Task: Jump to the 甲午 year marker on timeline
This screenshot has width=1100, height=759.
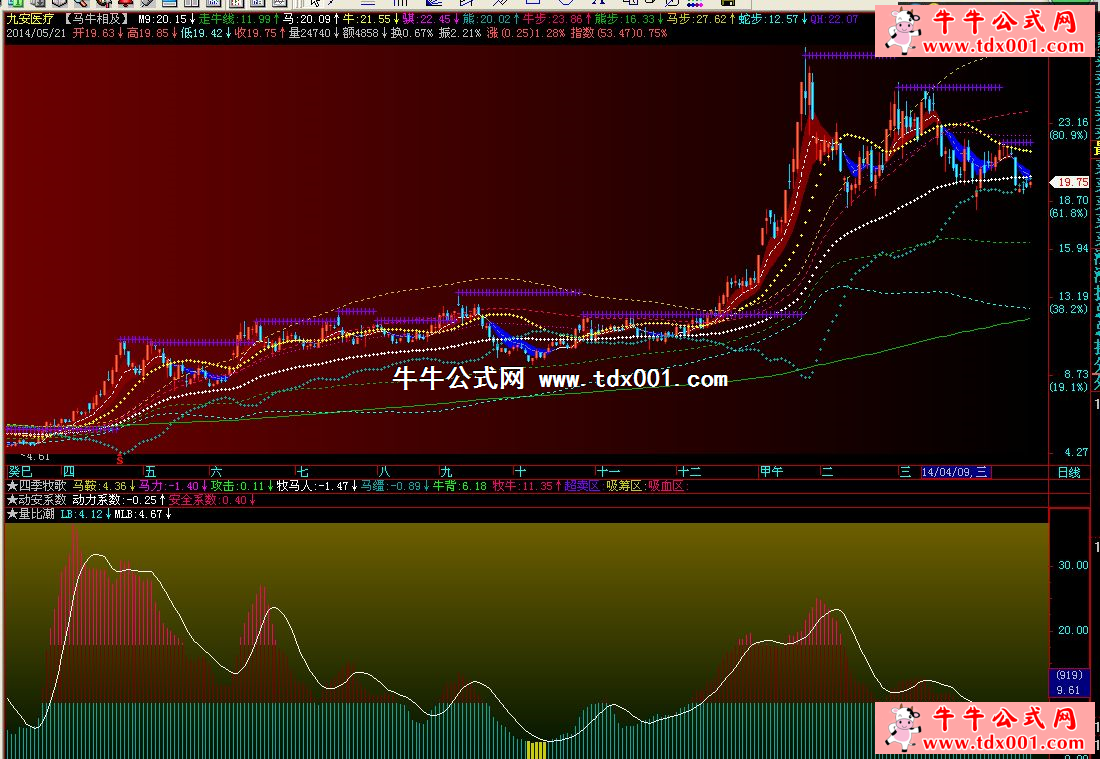Action: click(x=771, y=472)
